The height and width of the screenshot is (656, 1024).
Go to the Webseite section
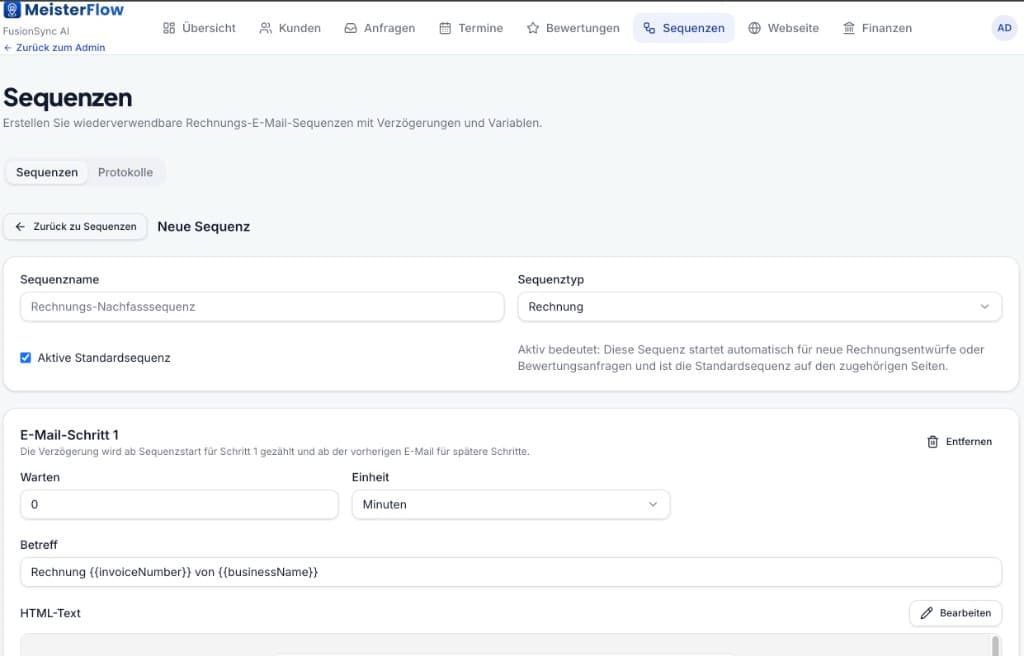[783, 28]
